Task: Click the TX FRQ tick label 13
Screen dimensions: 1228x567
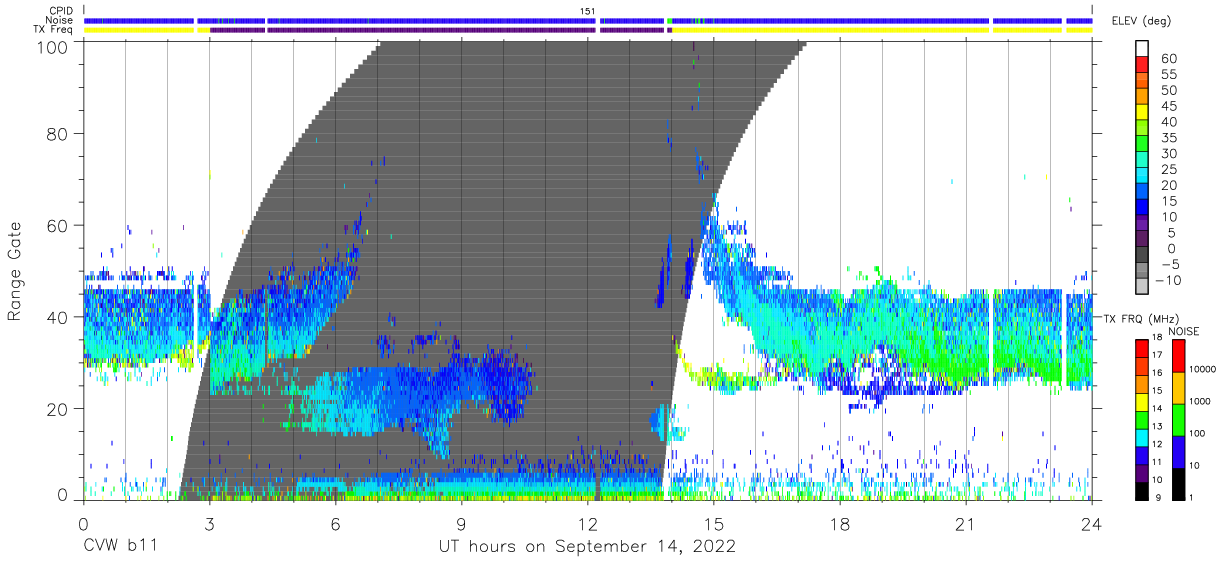Action: pyautogui.click(x=1157, y=427)
